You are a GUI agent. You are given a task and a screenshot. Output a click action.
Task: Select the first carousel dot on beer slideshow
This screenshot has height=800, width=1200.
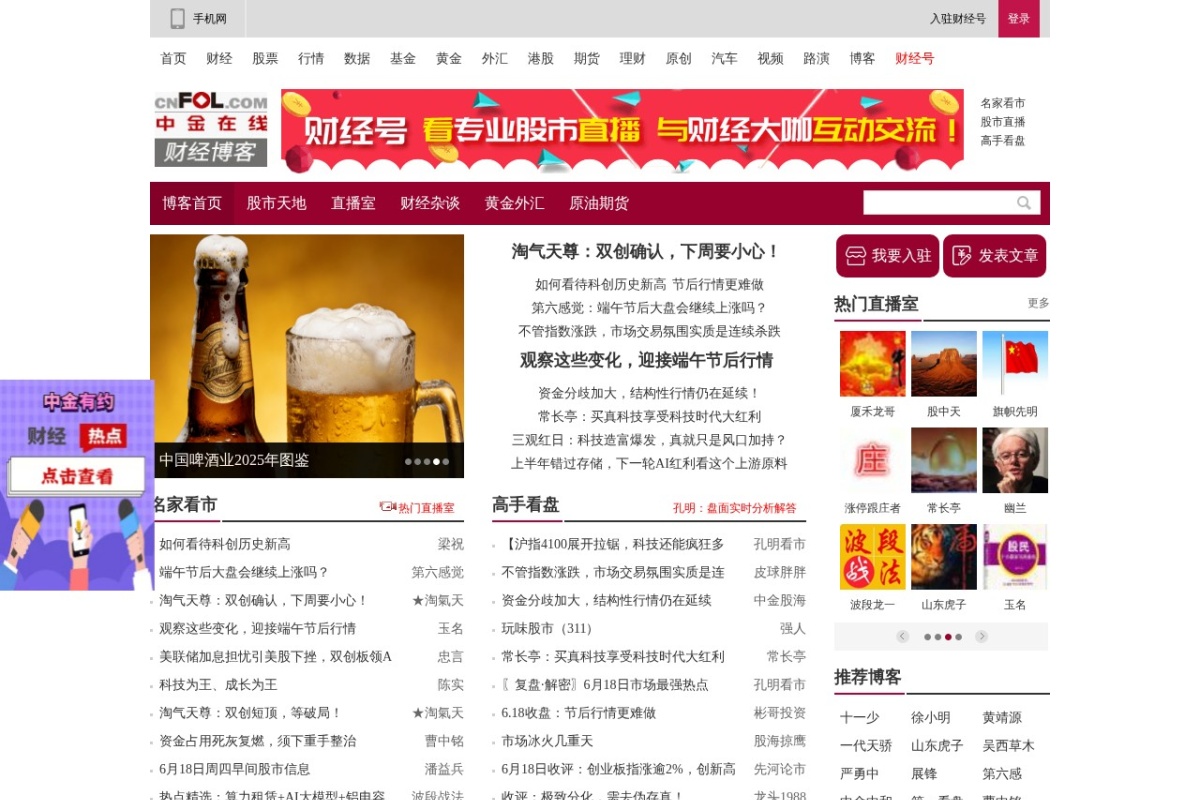[408, 462]
